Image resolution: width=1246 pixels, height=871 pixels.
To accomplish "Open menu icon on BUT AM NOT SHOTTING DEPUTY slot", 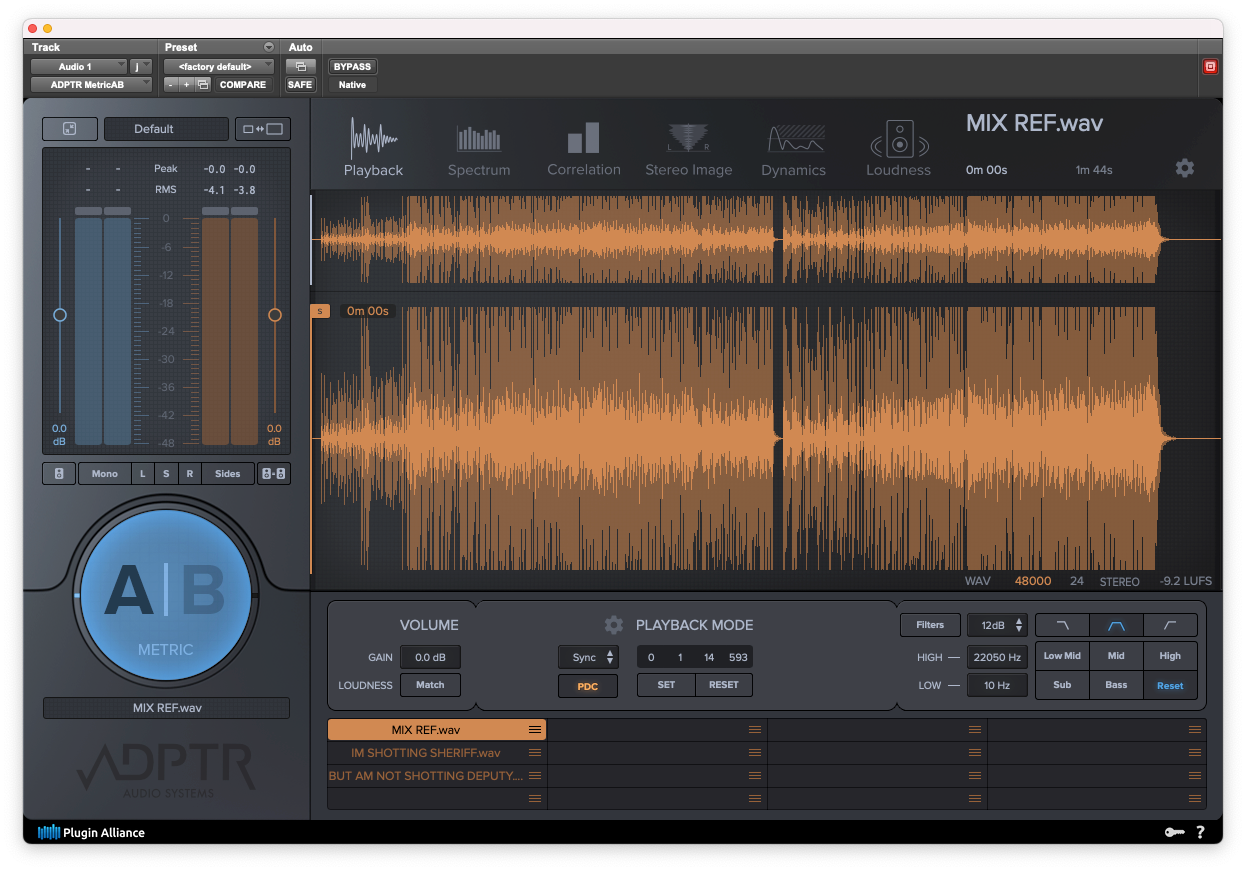I will click(535, 776).
